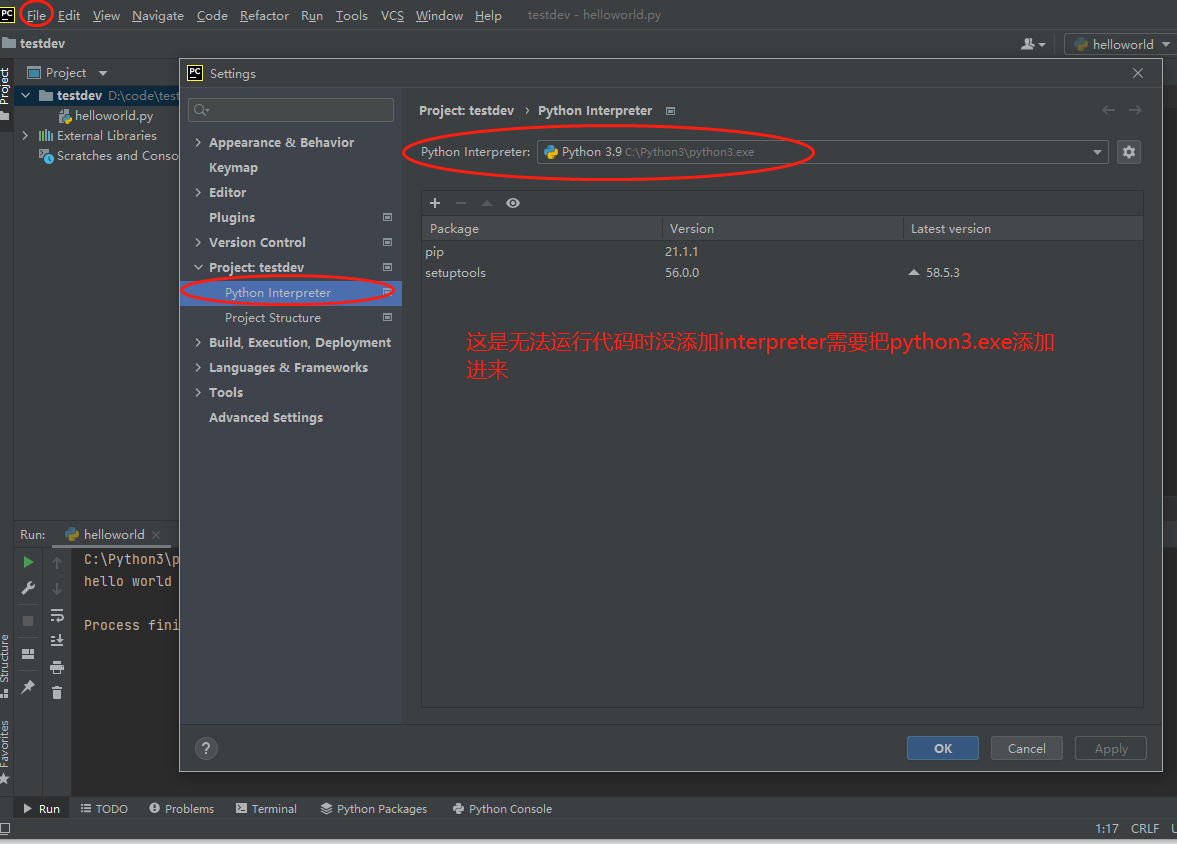Open the Refactor menu
Image resolution: width=1177 pixels, height=844 pixels.
[x=264, y=15]
